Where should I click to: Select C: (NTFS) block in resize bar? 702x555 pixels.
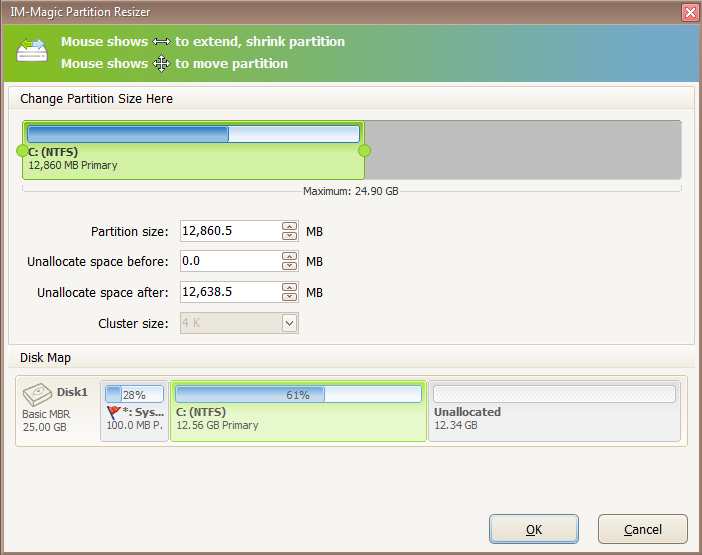(x=193, y=150)
